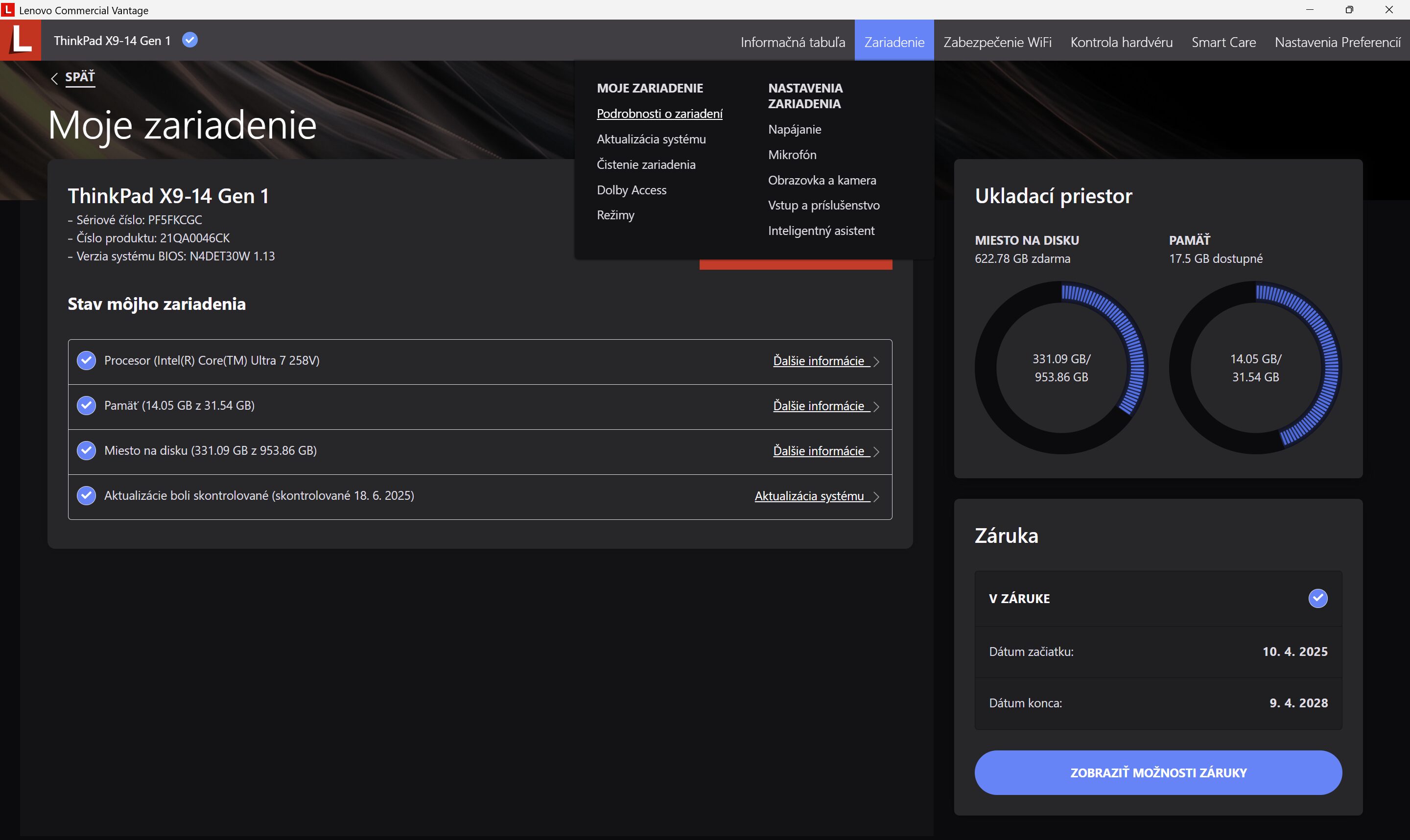Click the ThinkPad X9-14 Gen 1 header name

tap(112, 41)
